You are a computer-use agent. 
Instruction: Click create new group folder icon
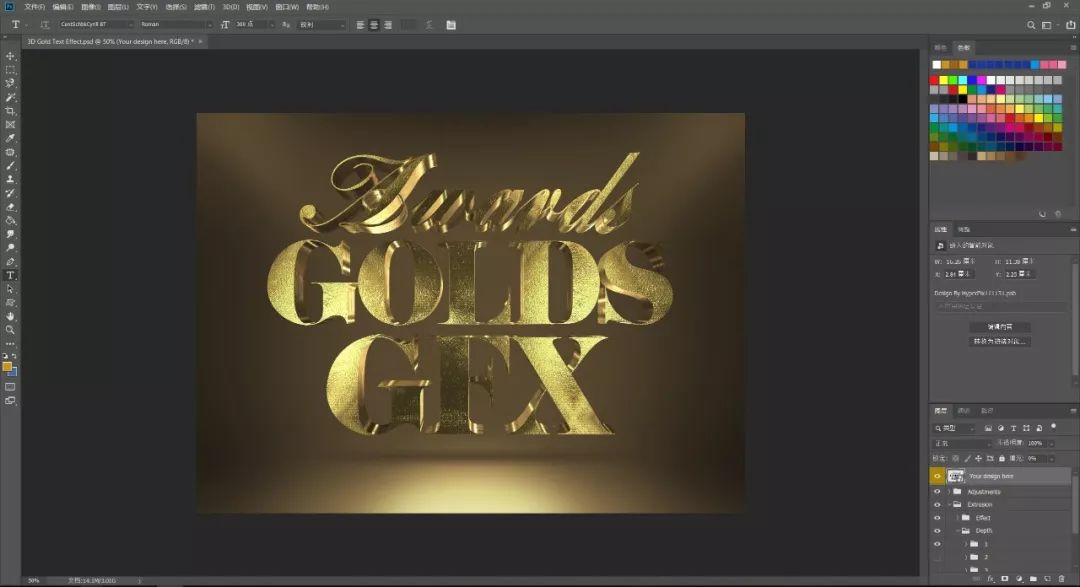pyautogui.click(x=1033, y=578)
